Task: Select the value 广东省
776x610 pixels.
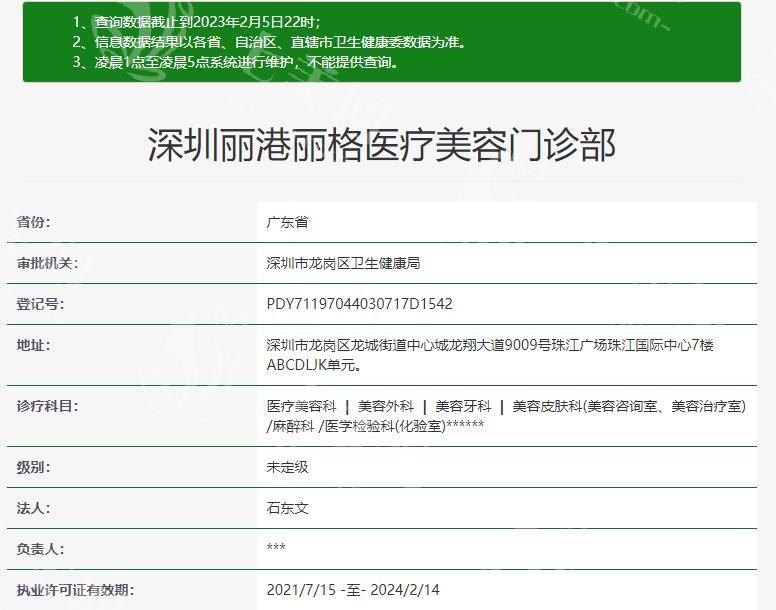Action: tap(287, 222)
